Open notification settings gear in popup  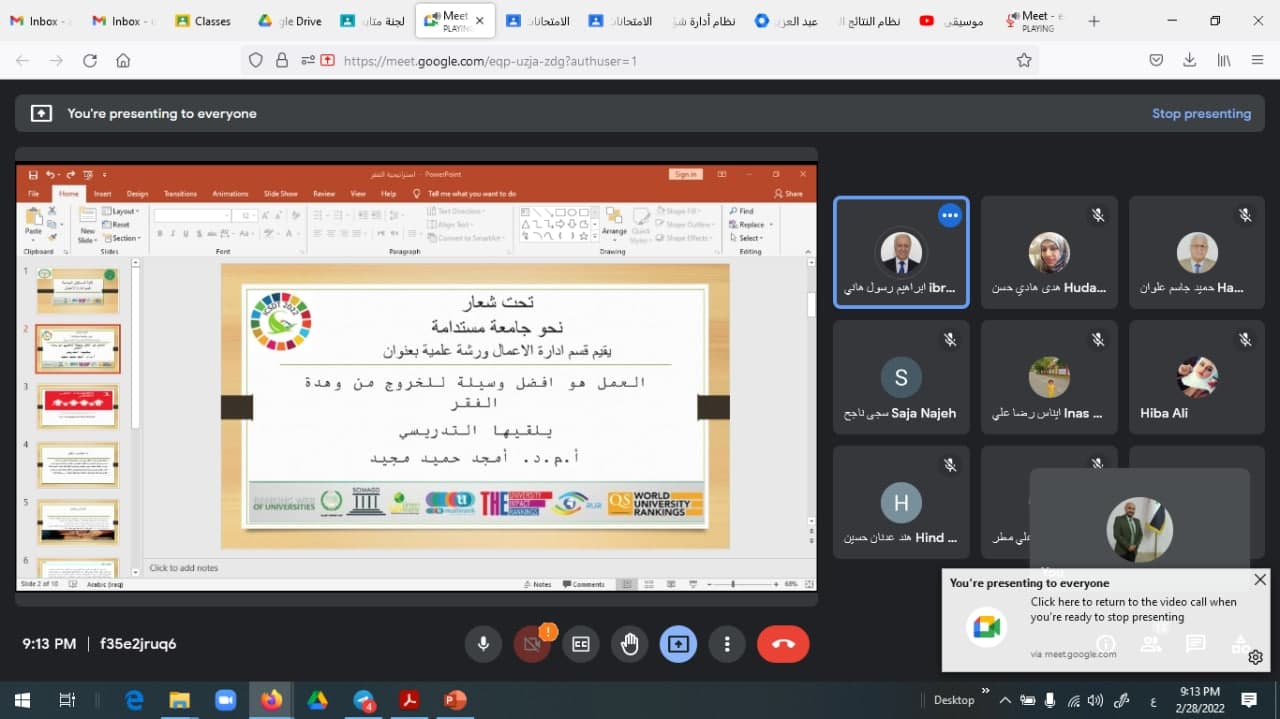1255,657
